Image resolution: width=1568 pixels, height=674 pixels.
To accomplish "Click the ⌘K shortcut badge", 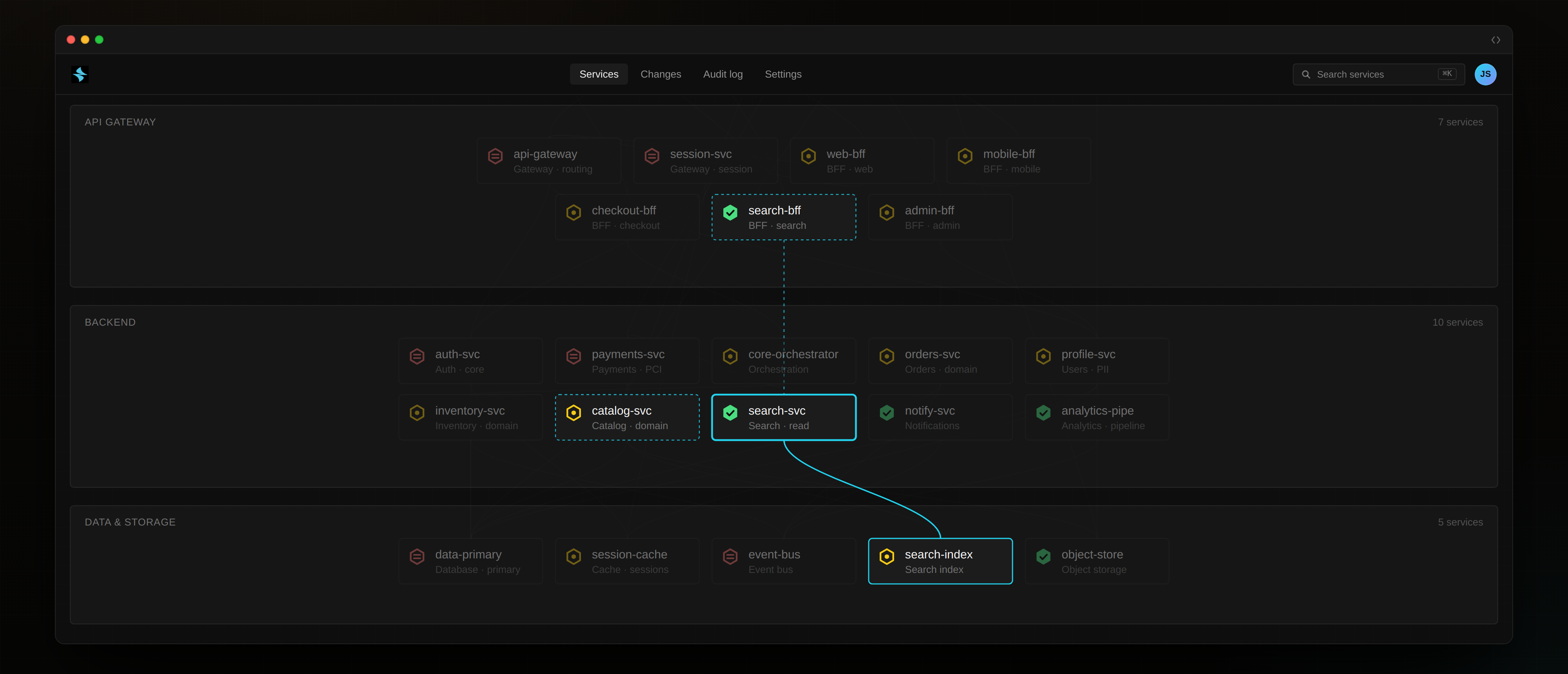I will [x=1447, y=74].
